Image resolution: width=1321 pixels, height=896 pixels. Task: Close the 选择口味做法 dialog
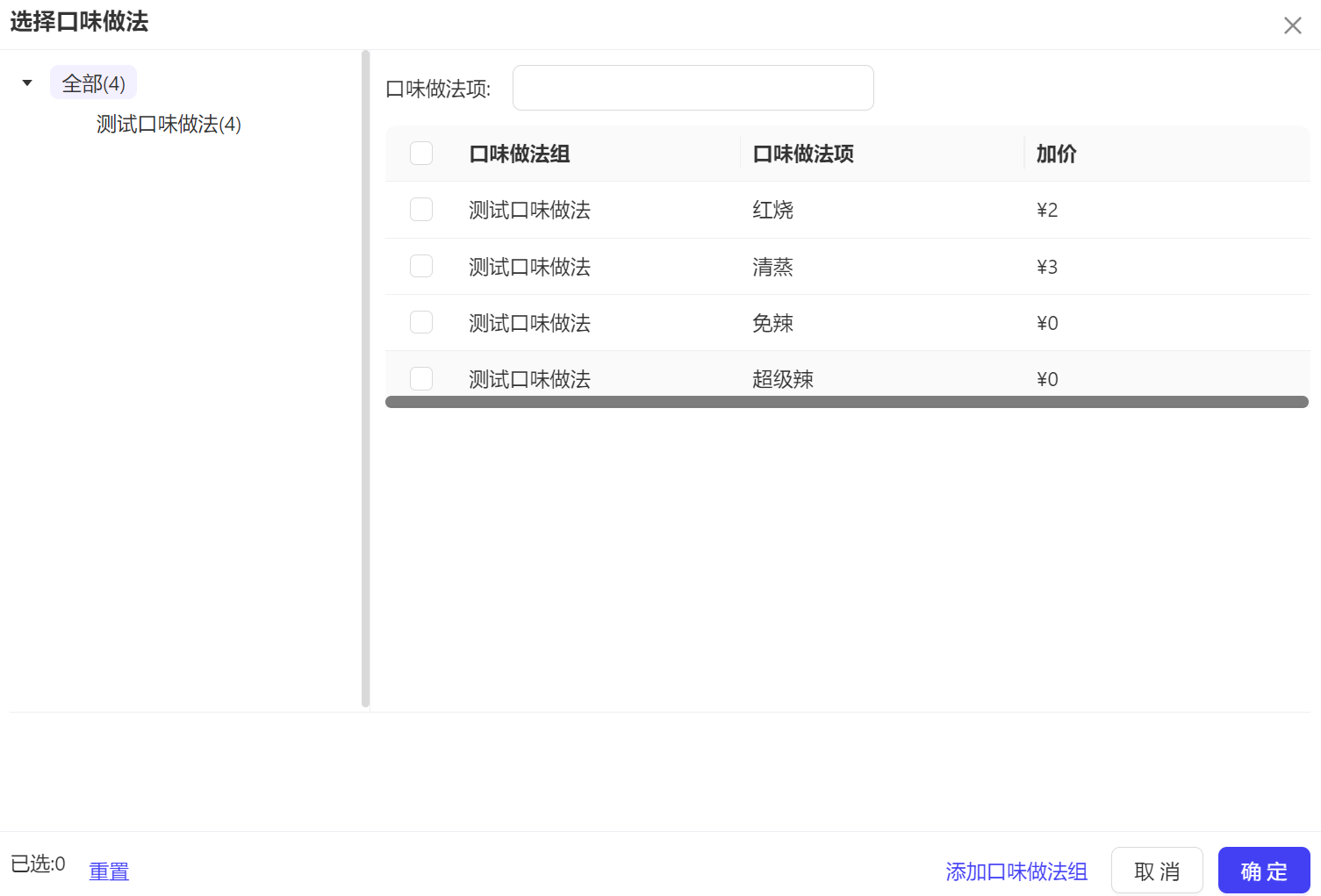(x=1292, y=25)
